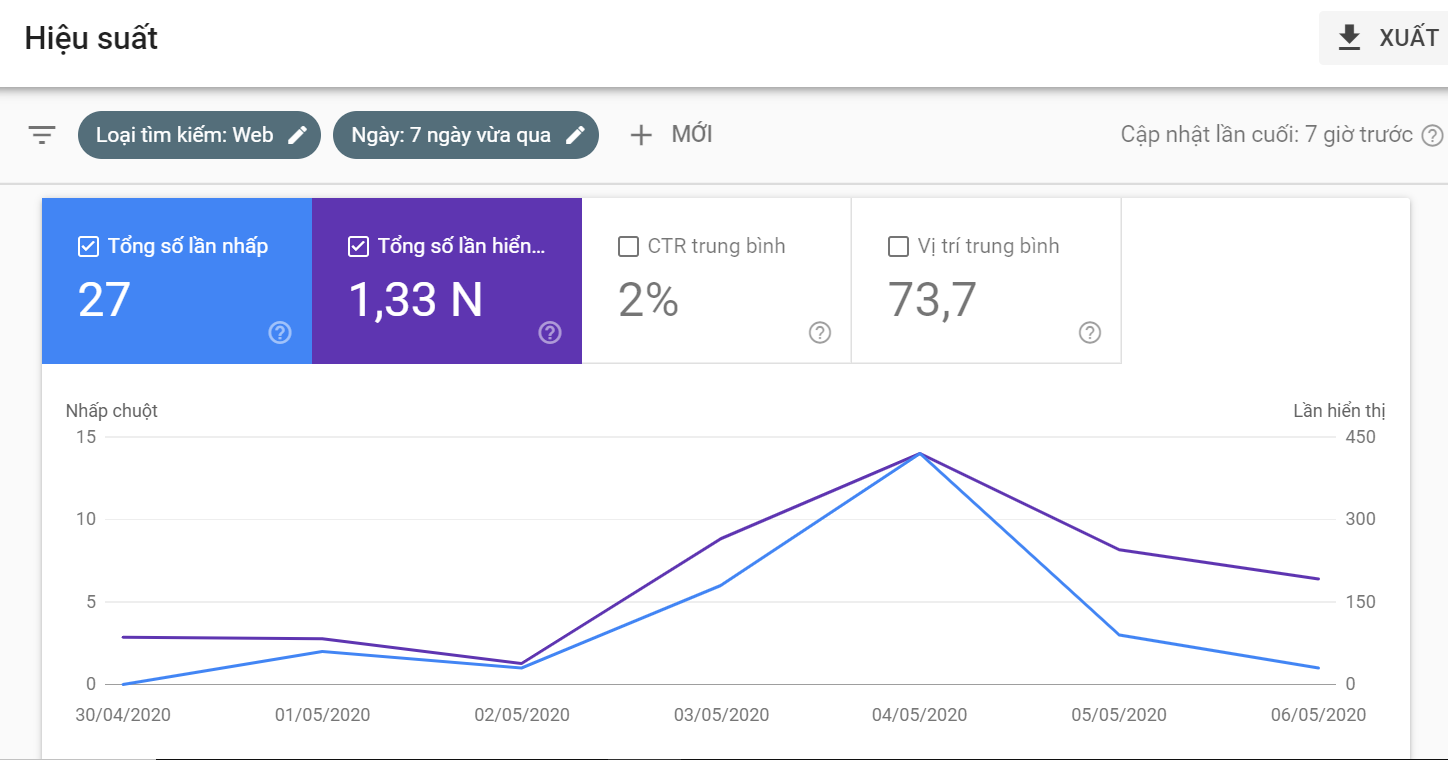Viewport: 1448px width, 760px height.
Task: Click the 05/05/2020 date label
Action: (x=1119, y=715)
